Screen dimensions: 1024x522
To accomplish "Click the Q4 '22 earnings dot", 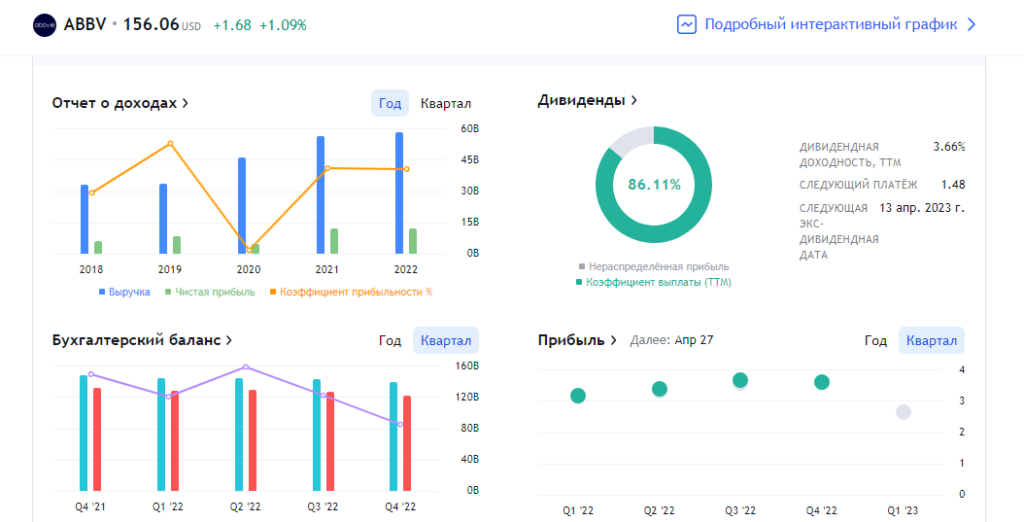I will tap(822, 382).
